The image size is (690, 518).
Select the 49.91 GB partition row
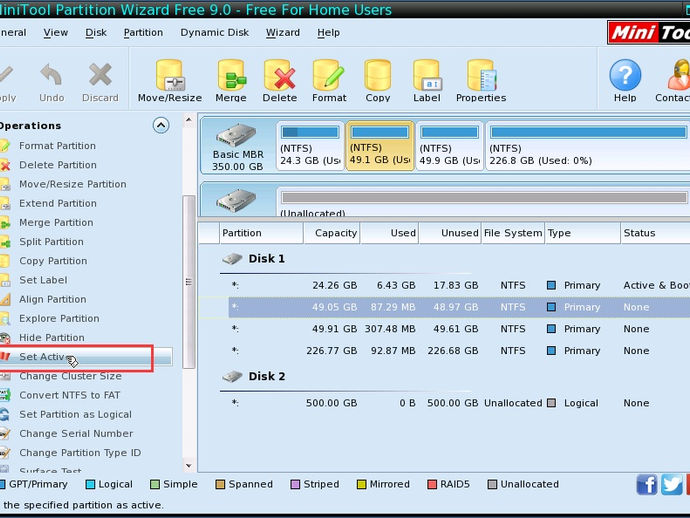tap(459, 329)
